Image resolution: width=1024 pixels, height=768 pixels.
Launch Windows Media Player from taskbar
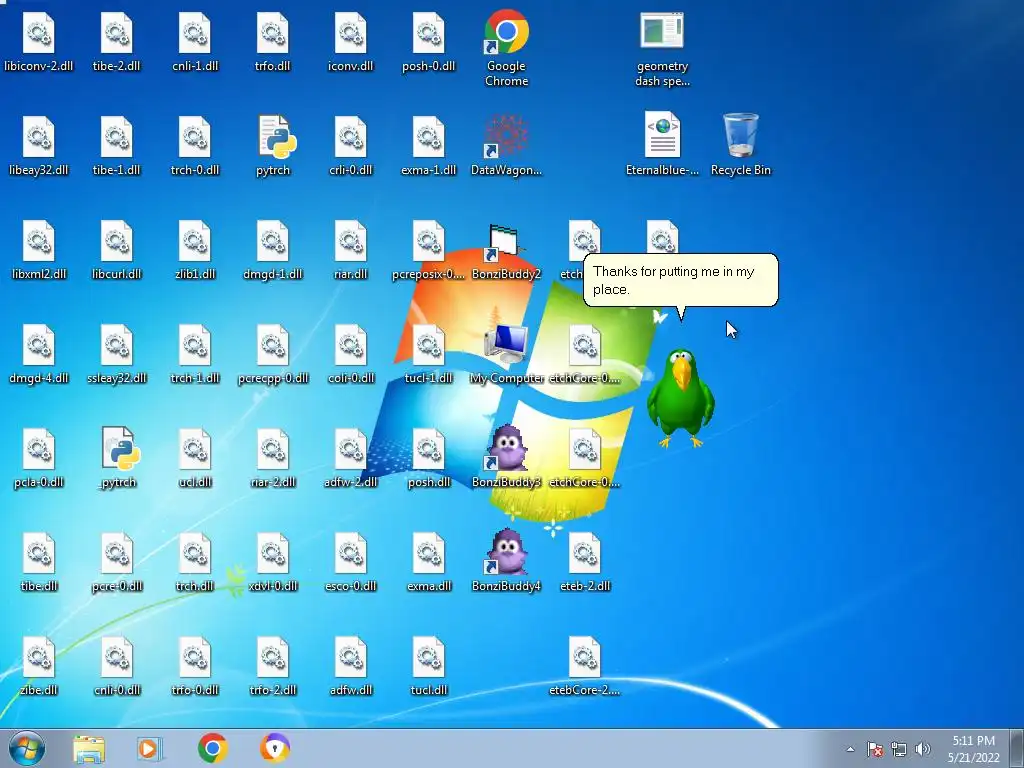point(150,749)
